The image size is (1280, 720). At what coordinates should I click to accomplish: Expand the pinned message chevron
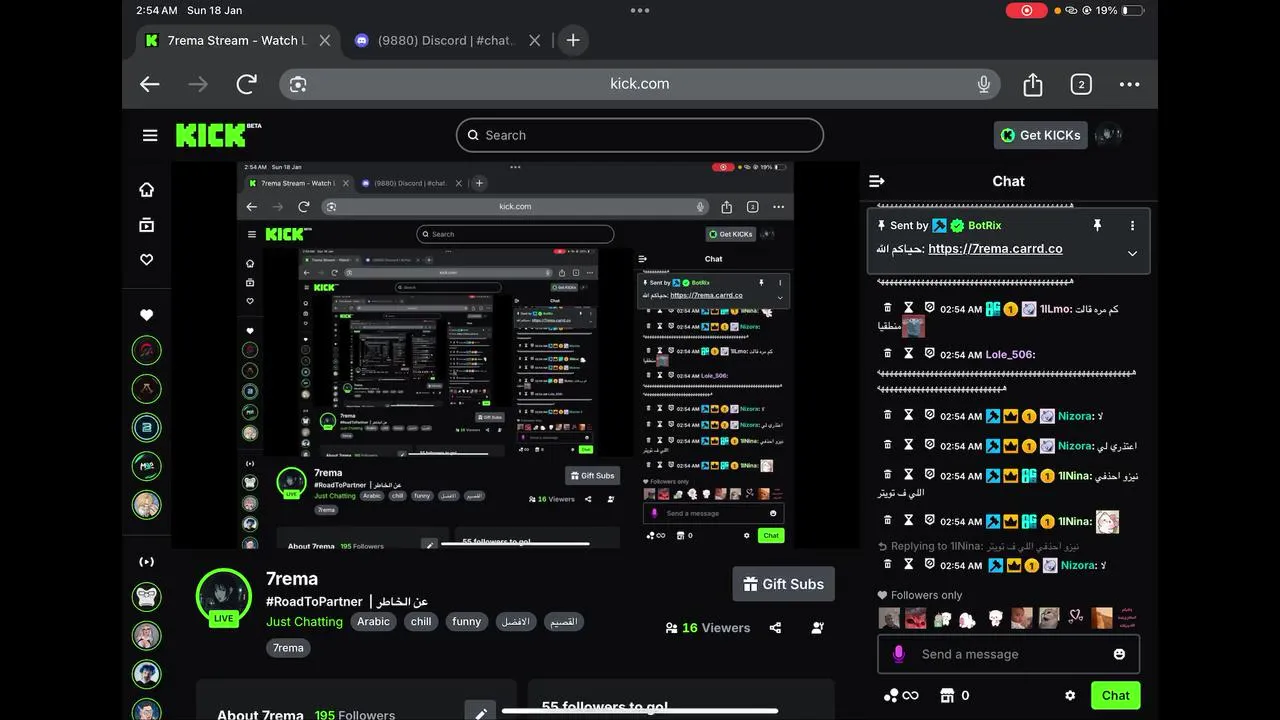click(x=1132, y=253)
